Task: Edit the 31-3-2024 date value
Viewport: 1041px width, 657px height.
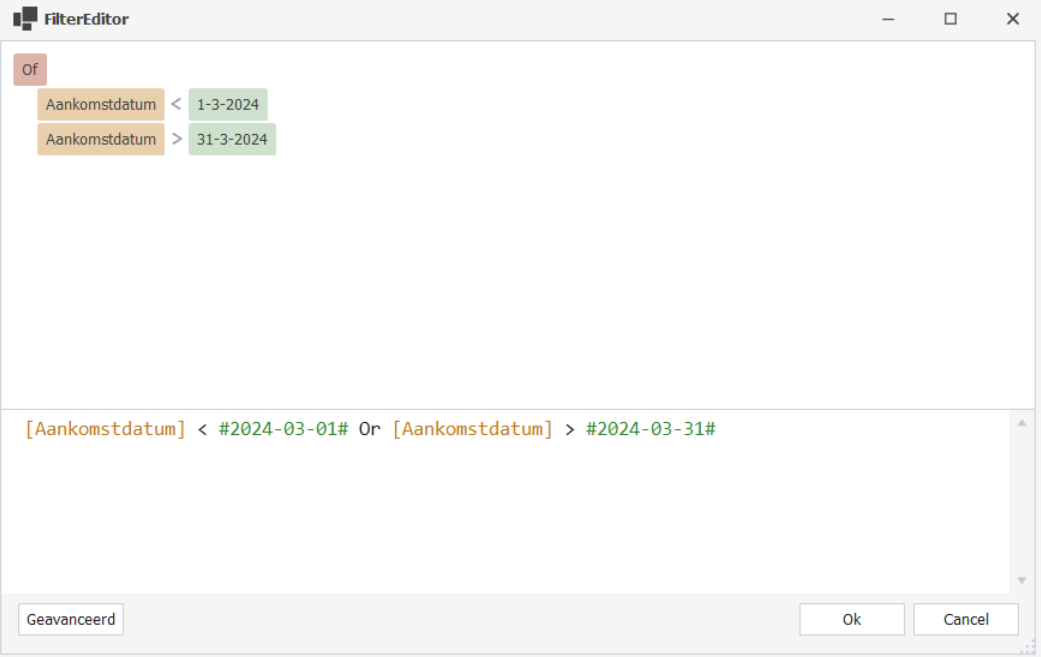Action: [232, 139]
